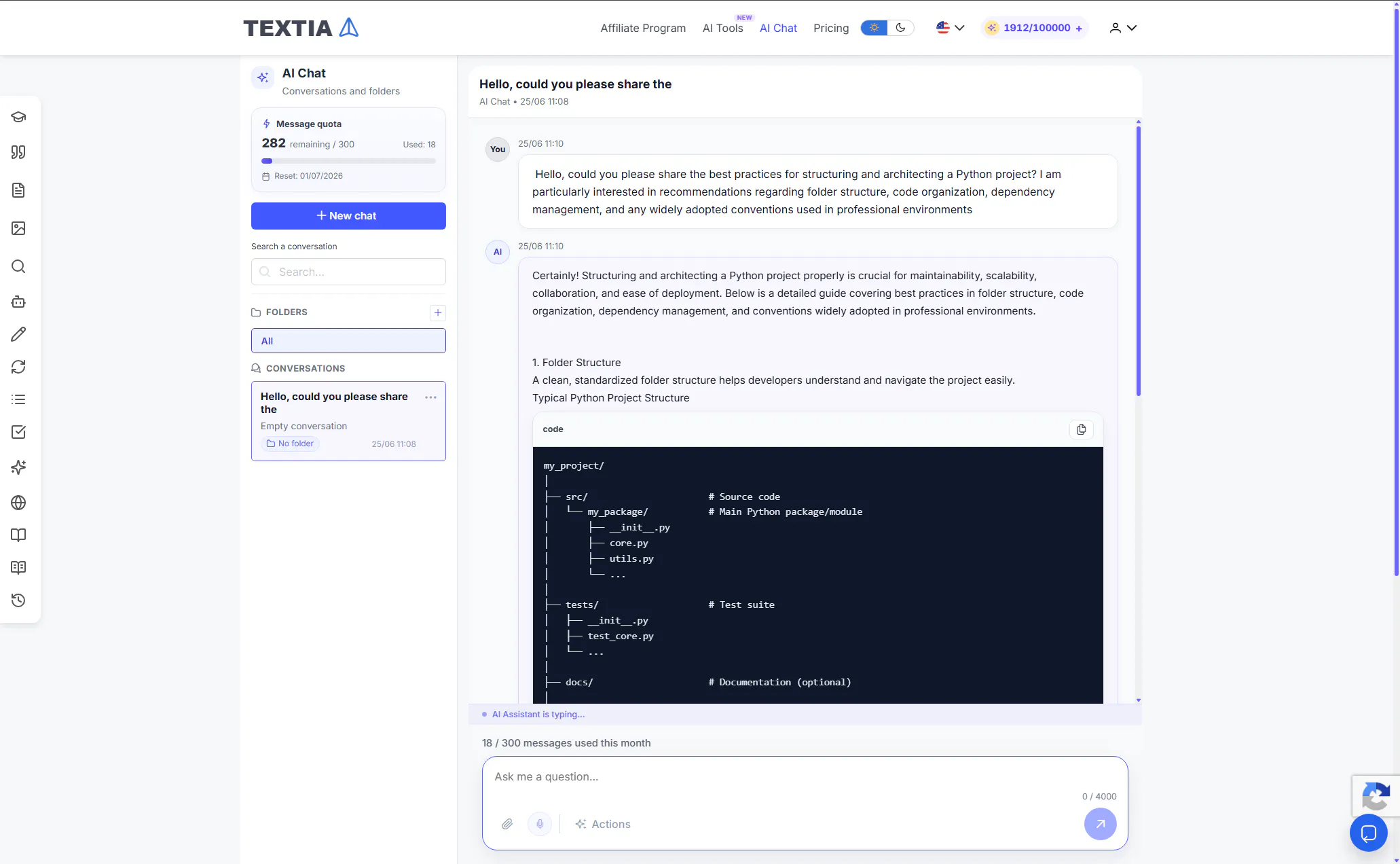Open conversation options three-dots menu
This screenshot has height=864, width=1400.
[430, 397]
